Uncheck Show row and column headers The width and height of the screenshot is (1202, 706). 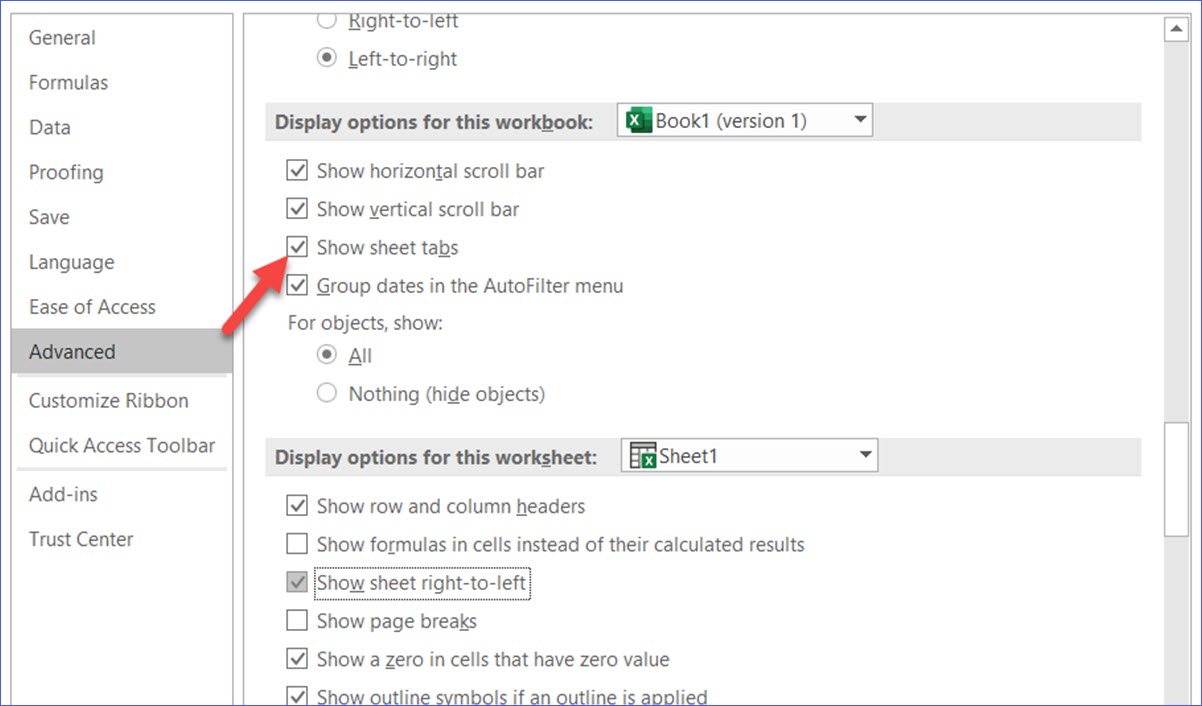[x=297, y=506]
